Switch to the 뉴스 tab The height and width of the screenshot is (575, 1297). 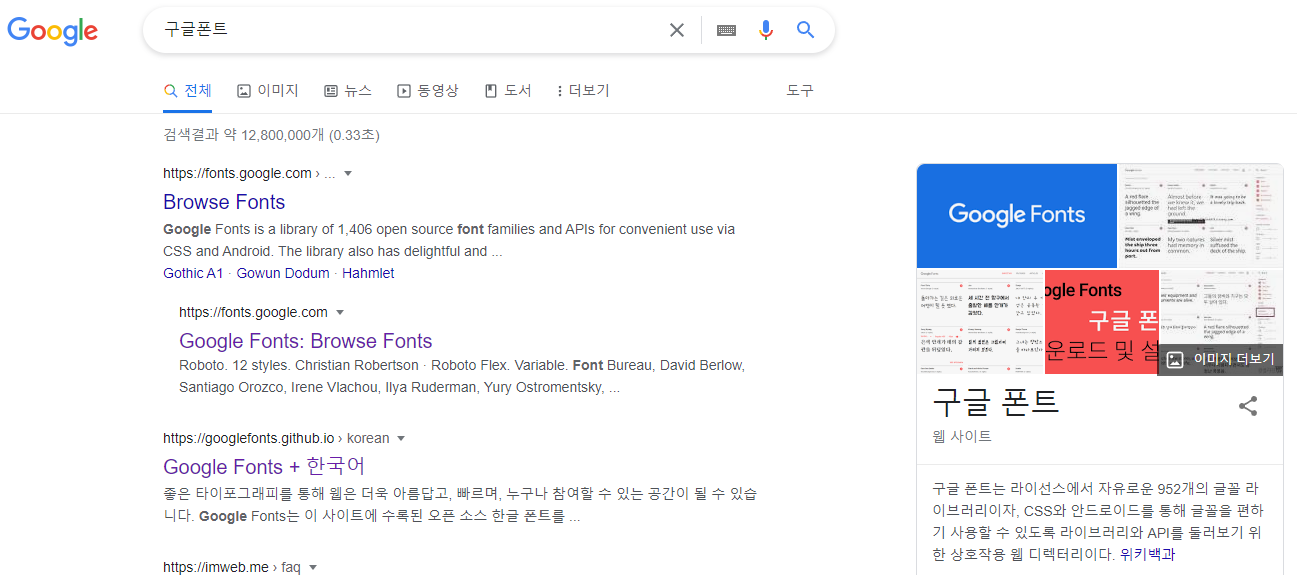tap(348, 91)
